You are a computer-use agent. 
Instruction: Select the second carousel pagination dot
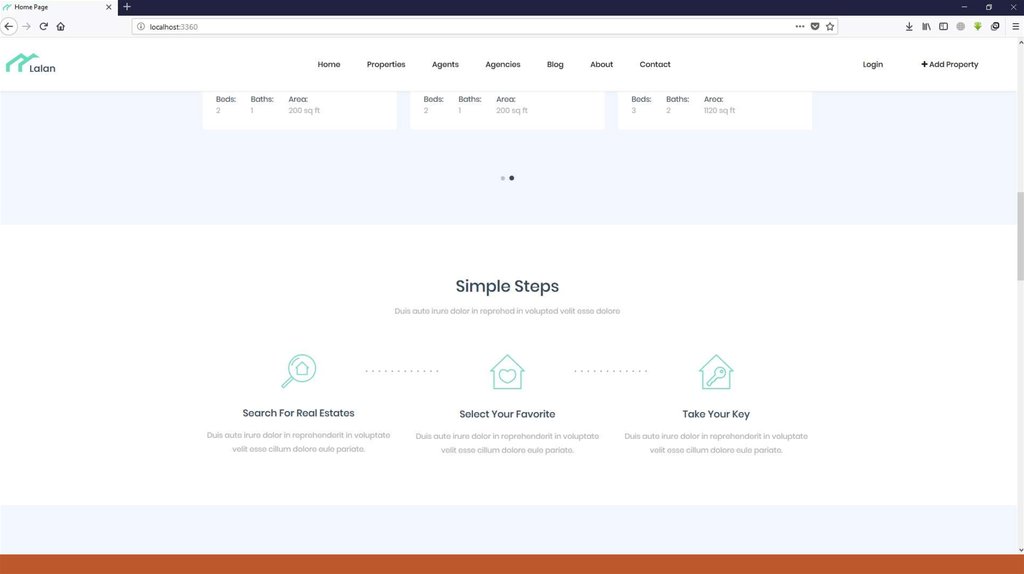point(512,178)
